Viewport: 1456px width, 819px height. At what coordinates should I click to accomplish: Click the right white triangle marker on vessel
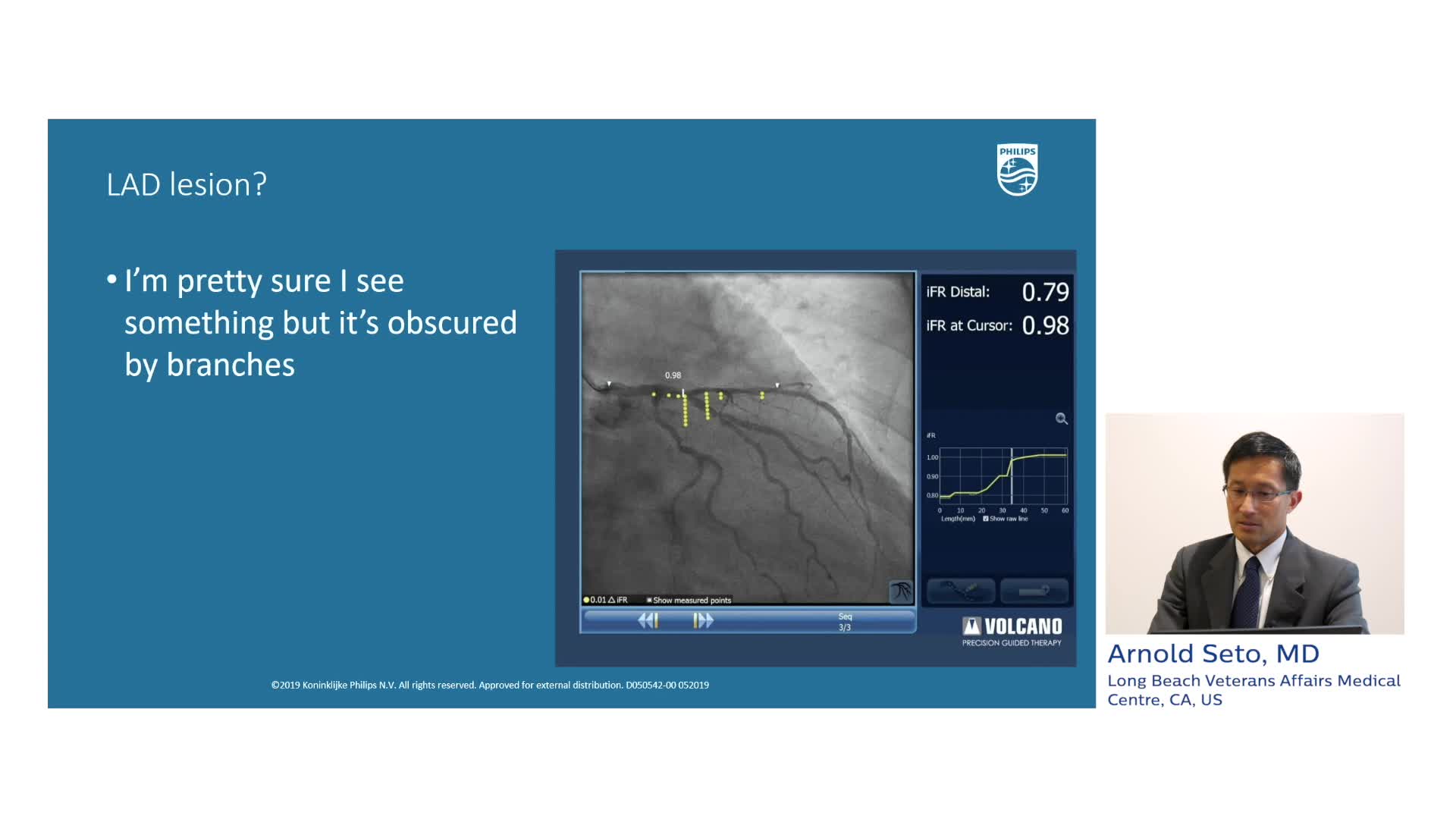(777, 385)
